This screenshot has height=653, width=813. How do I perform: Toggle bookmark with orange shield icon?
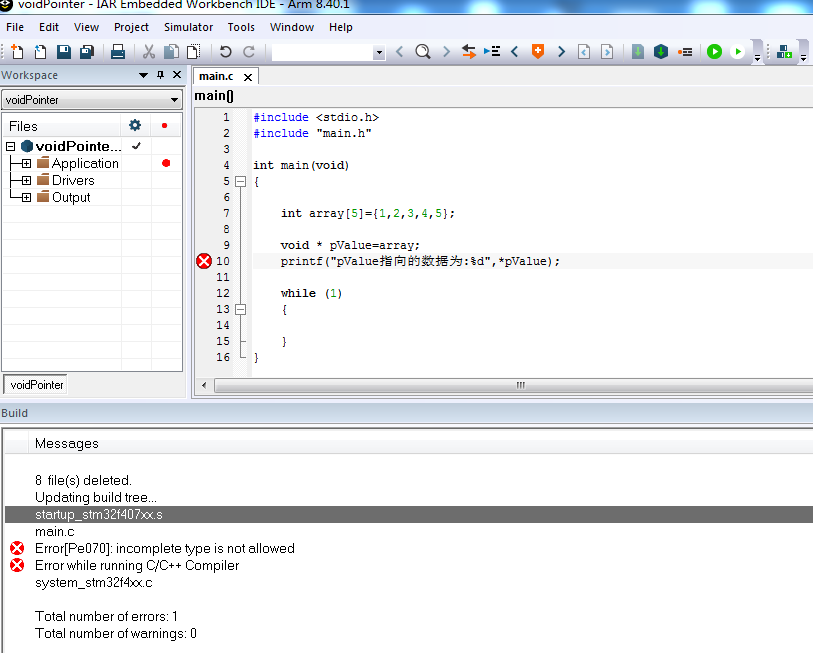click(x=538, y=52)
